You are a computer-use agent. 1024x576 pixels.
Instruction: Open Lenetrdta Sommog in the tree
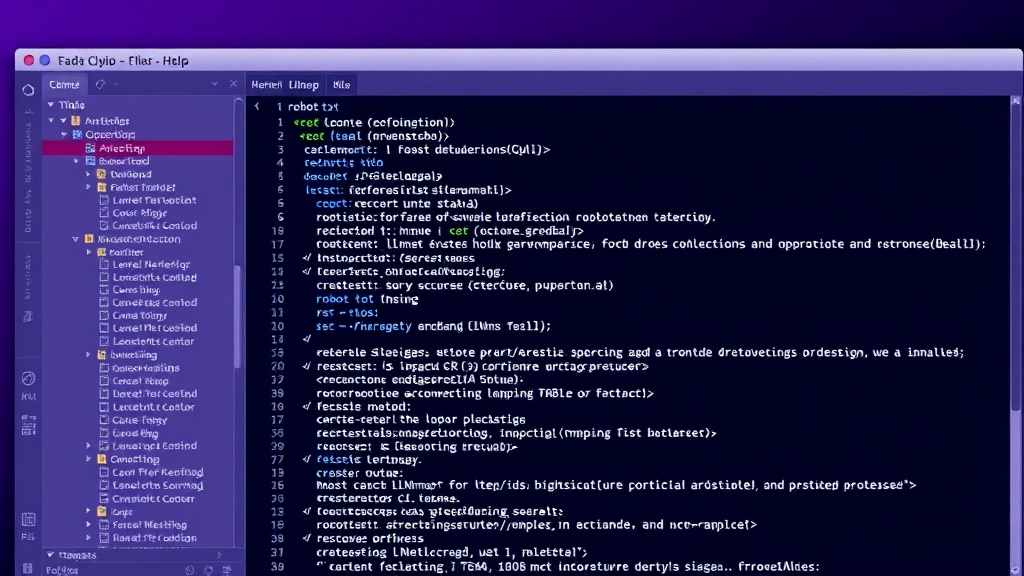pyautogui.click(x=157, y=485)
